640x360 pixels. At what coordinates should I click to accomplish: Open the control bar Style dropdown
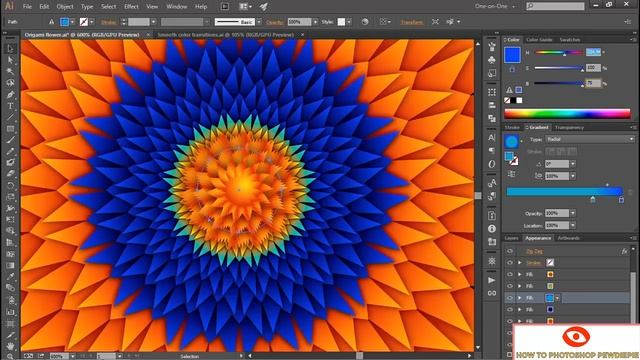[349, 22]
